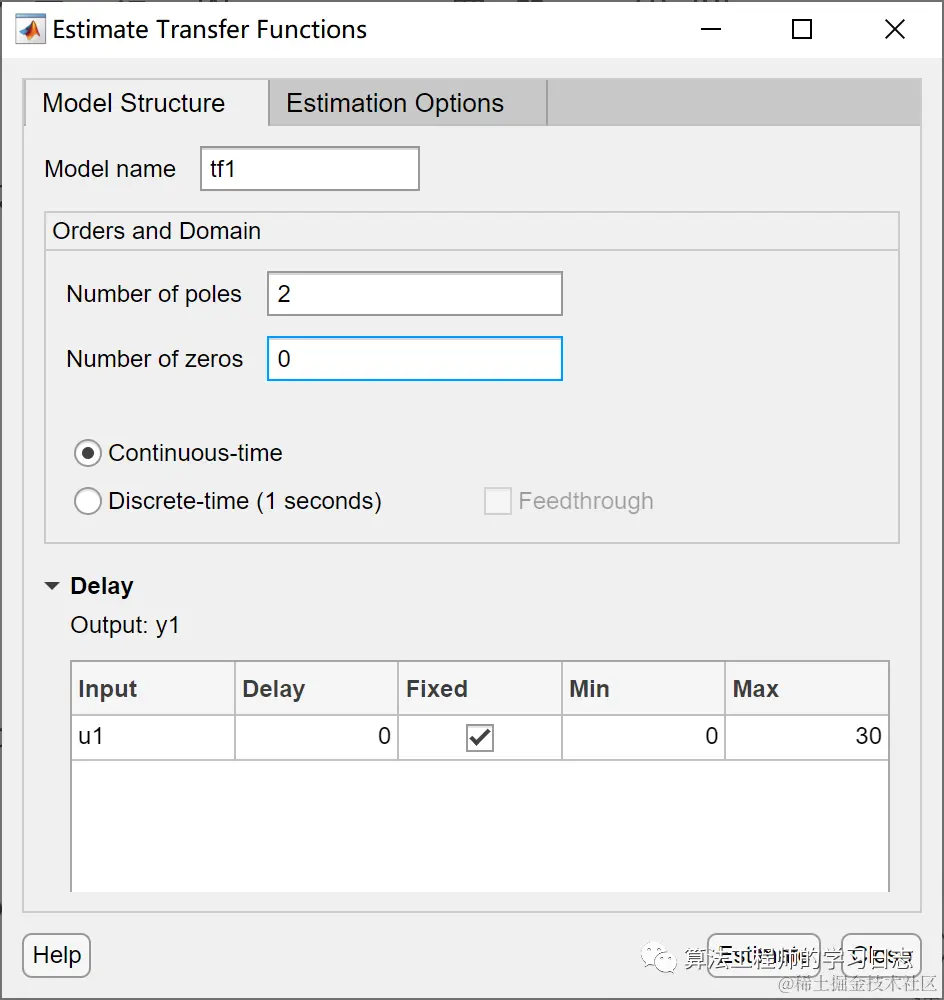Viewport: 944px width, 1000px height.
Task: Uncheck the Fixed checkbox for input u1
Action: pos(480,738)
